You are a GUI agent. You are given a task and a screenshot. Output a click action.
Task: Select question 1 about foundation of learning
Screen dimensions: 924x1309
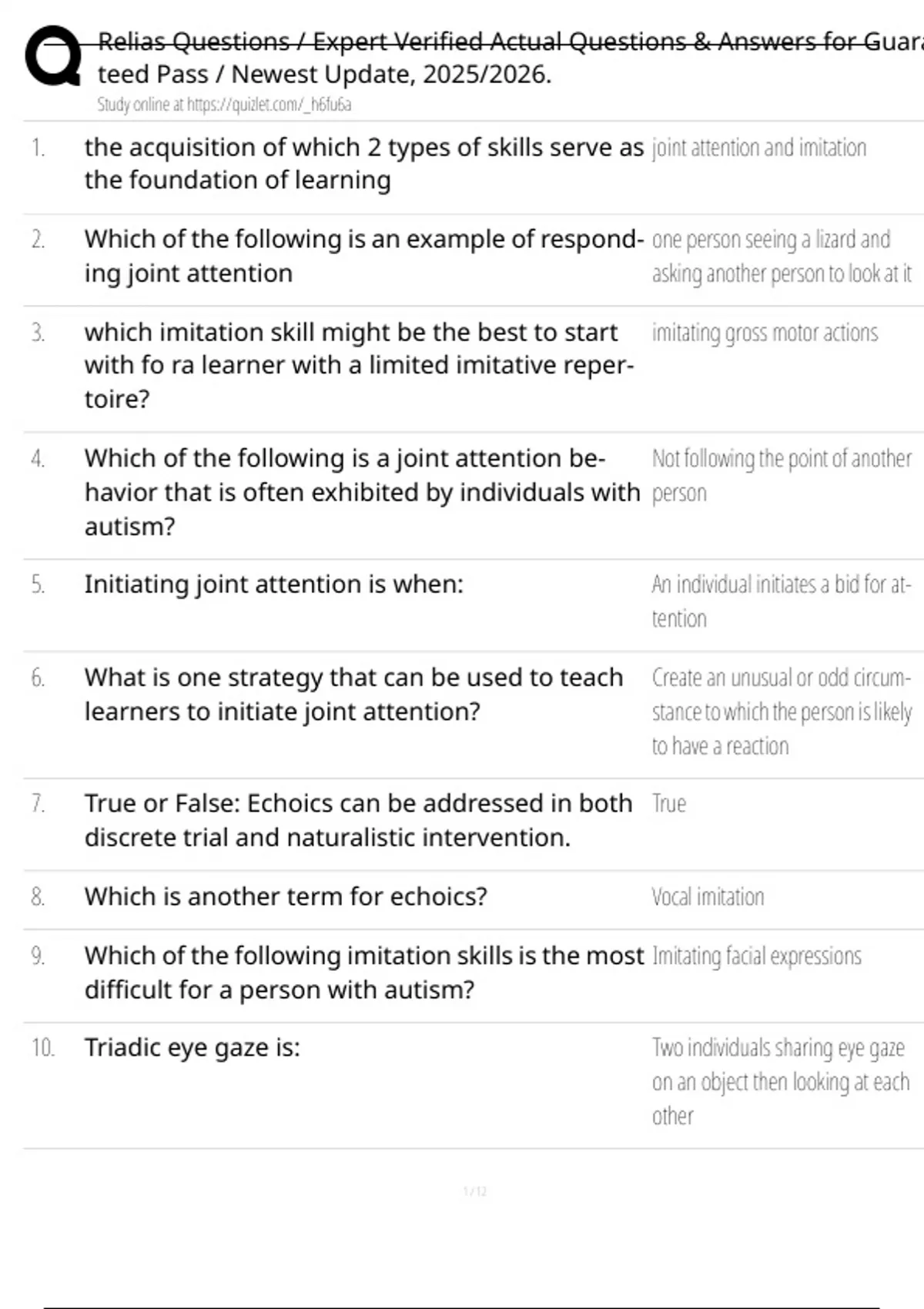coord(363,163)
